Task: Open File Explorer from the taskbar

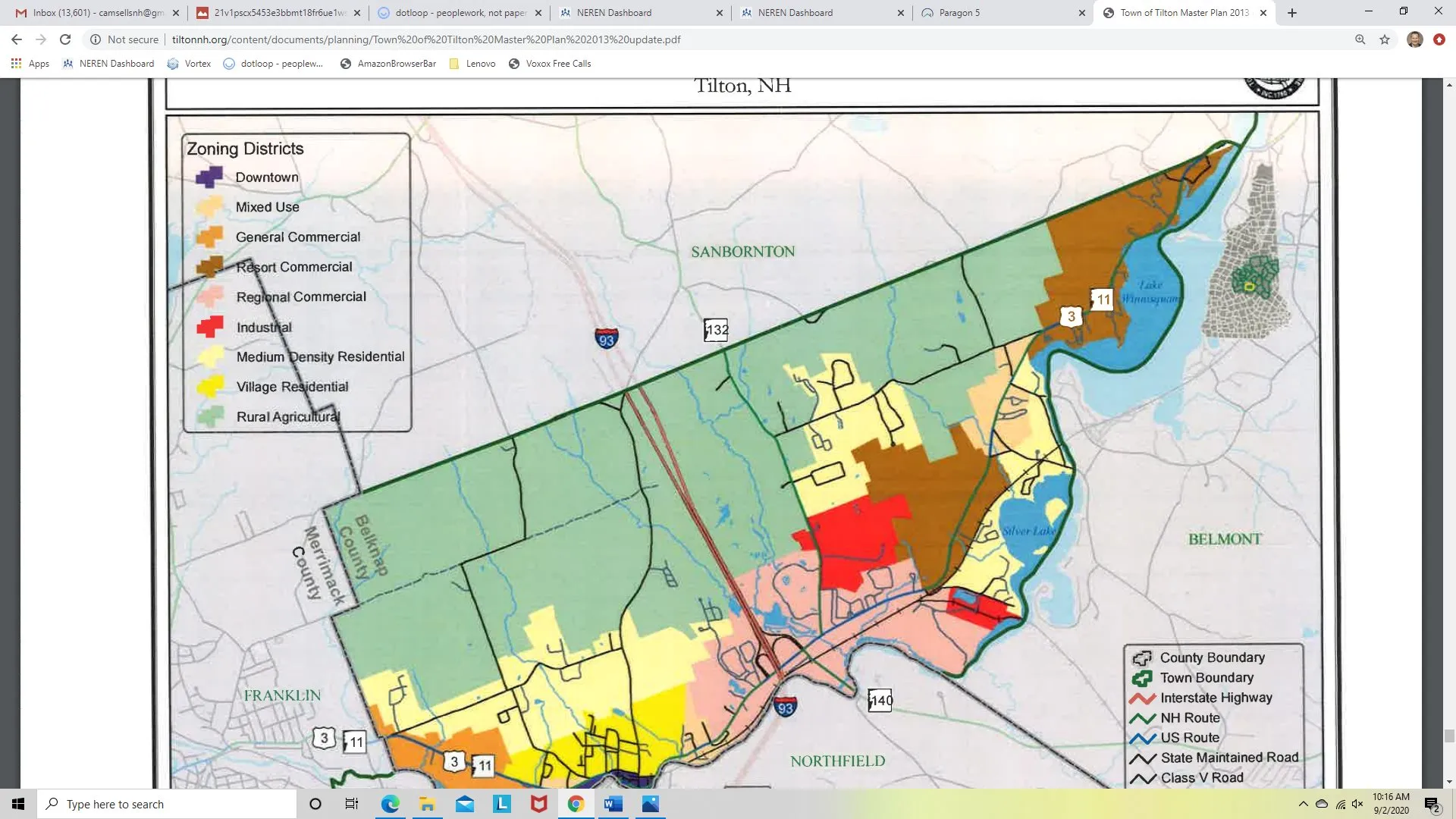Action: [428, 804]
